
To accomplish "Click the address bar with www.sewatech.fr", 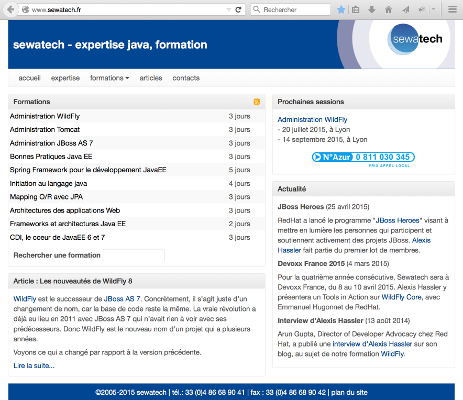I will 127,10.
